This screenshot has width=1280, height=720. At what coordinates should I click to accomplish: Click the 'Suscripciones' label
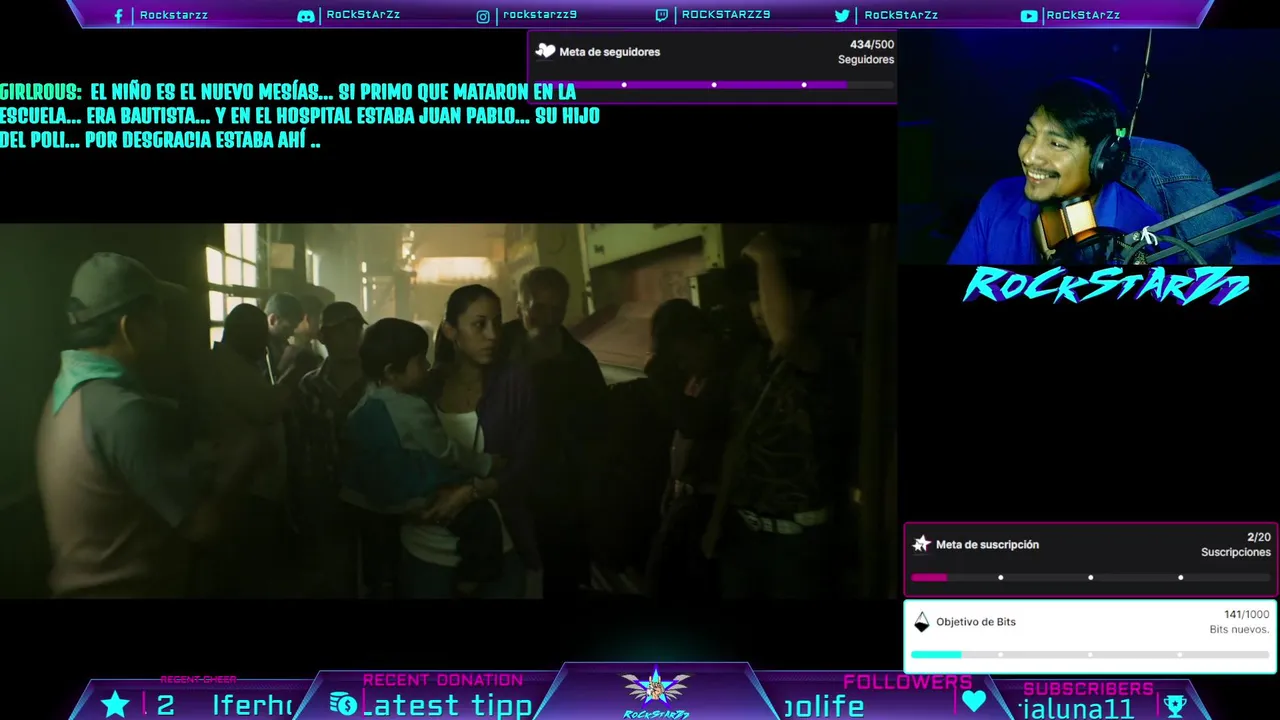1236,552
